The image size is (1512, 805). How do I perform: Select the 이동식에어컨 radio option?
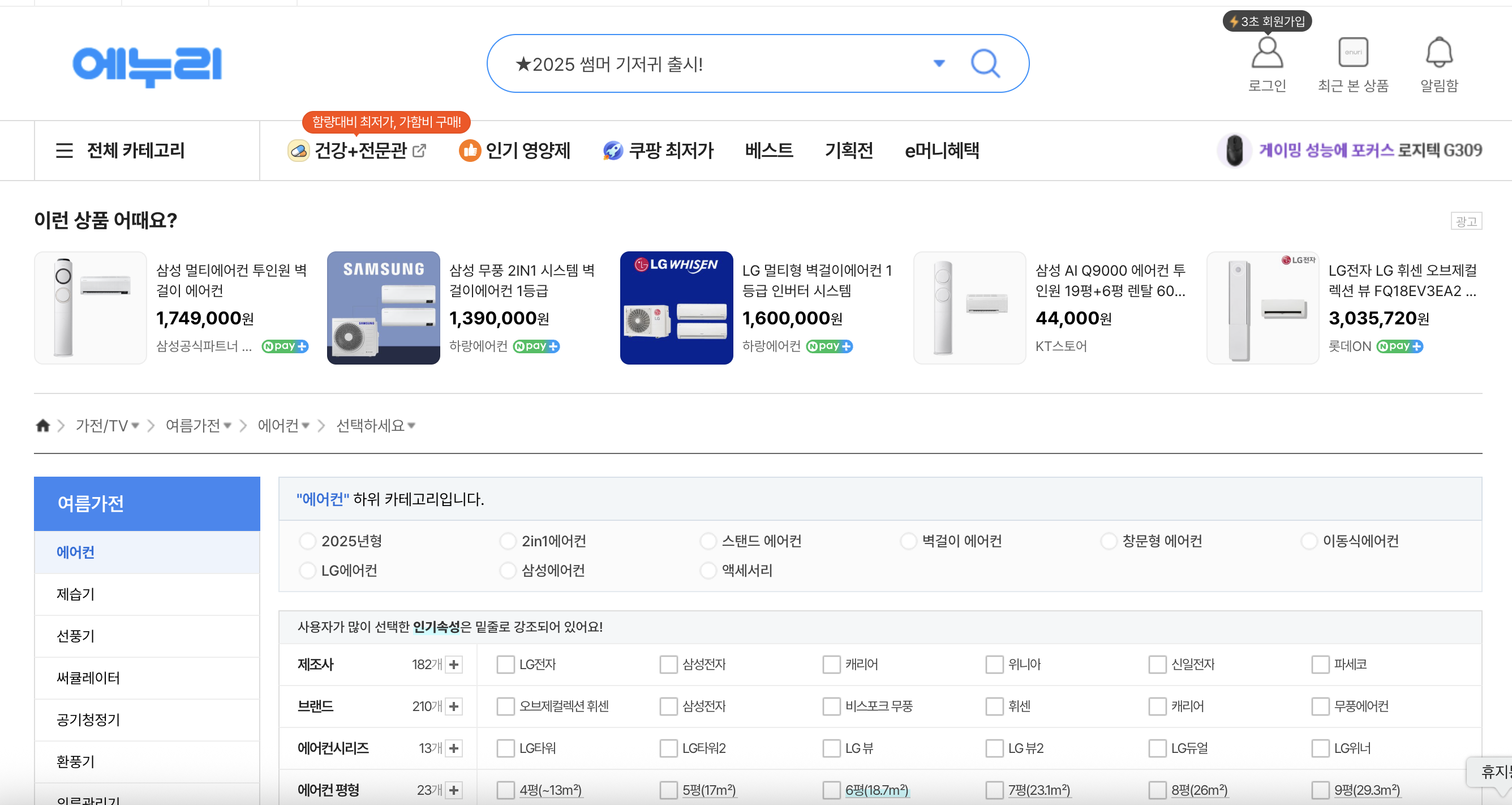click(1309, 541)
